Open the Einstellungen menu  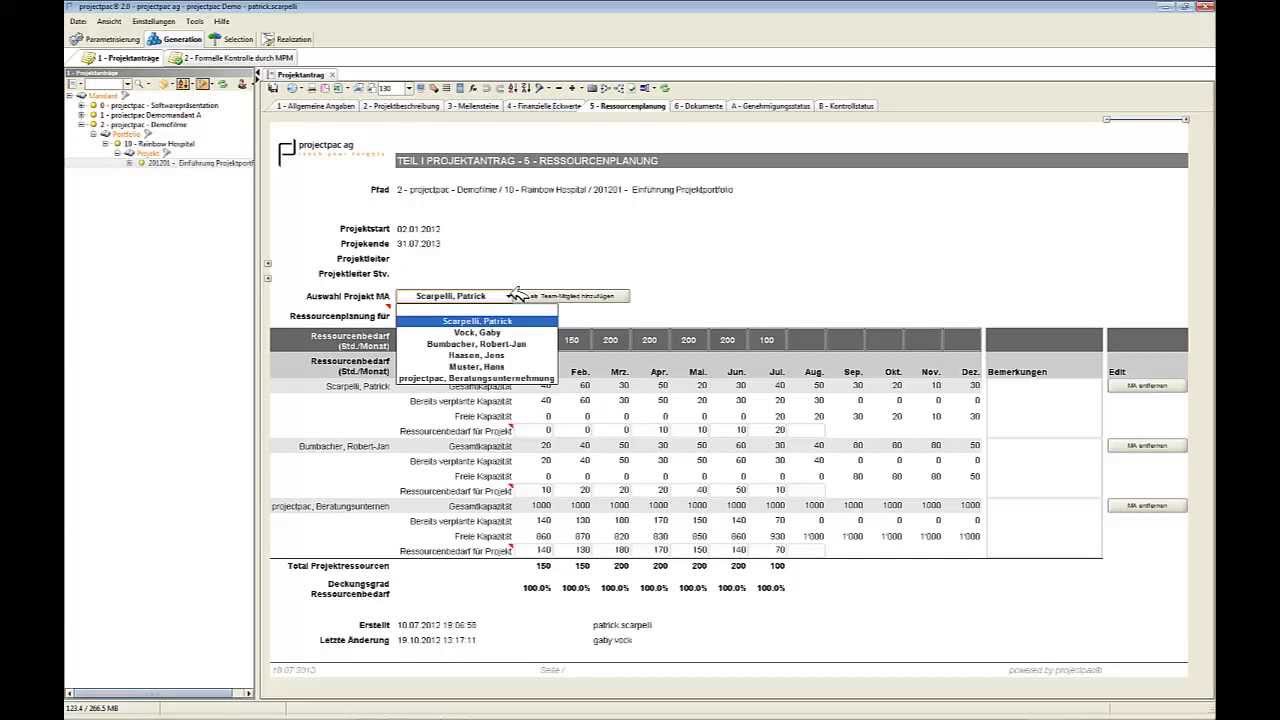pos(153,21)
